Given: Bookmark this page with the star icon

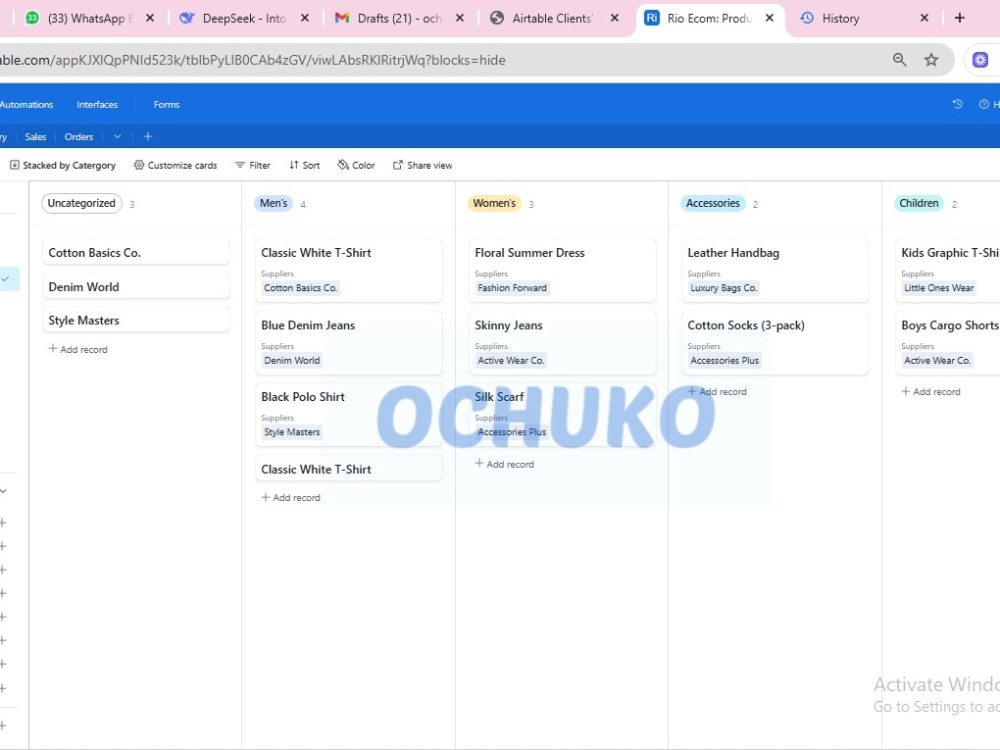Looking at the screenshot, I should (931, 60).
